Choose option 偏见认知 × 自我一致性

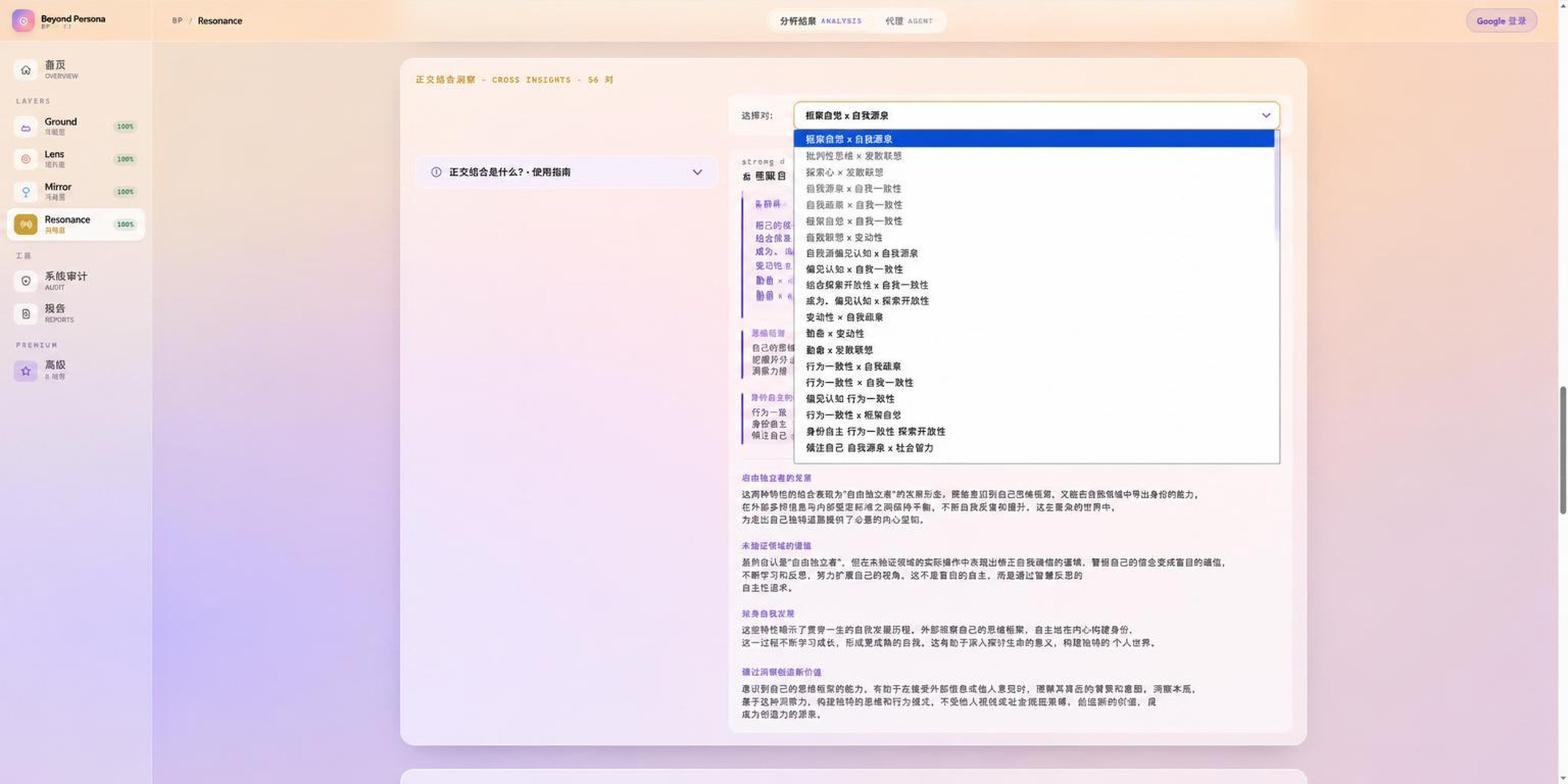pyautogui.click(x=1034, y=269)
